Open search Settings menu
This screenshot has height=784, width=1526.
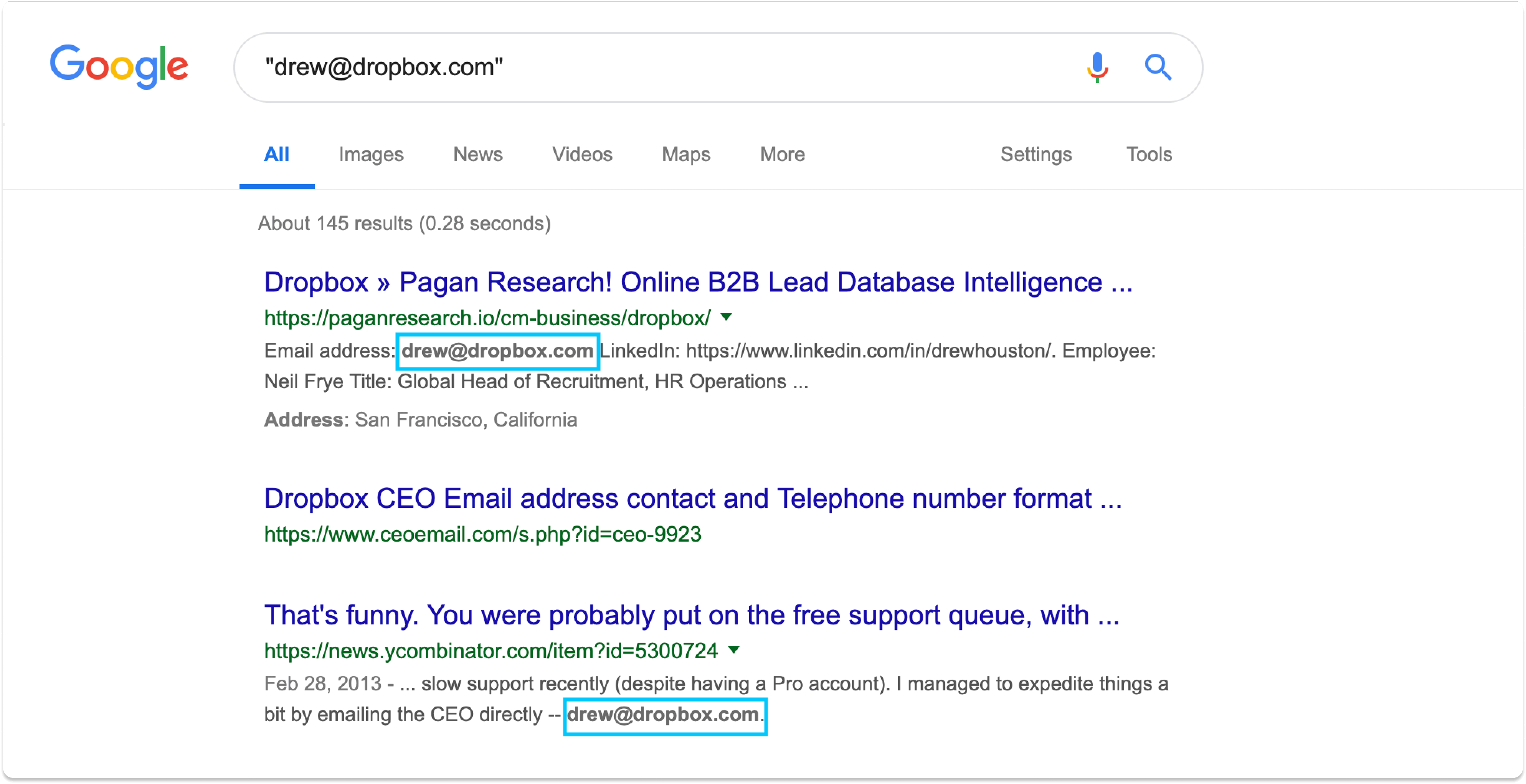1035,155
